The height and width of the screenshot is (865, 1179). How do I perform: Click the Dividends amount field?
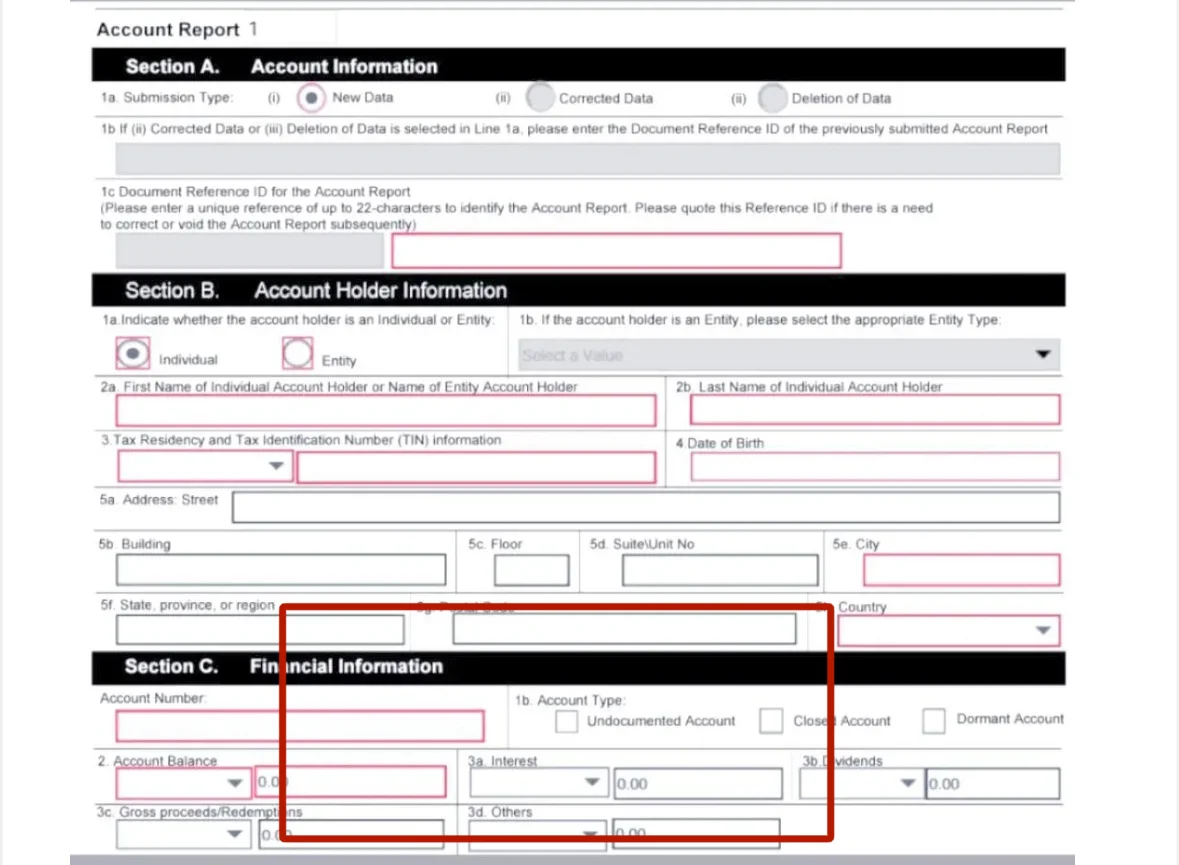(x=993, y=783)
